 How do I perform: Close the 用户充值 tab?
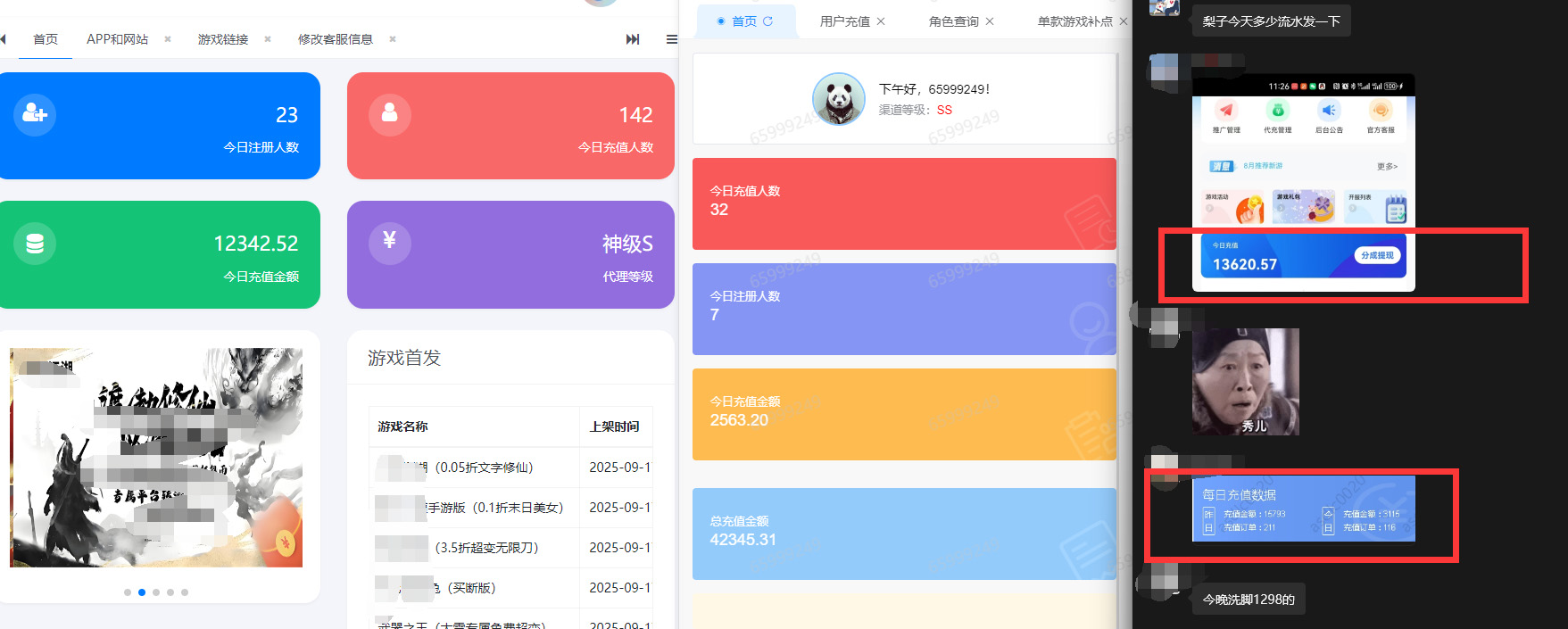click(x=881, y=21)
